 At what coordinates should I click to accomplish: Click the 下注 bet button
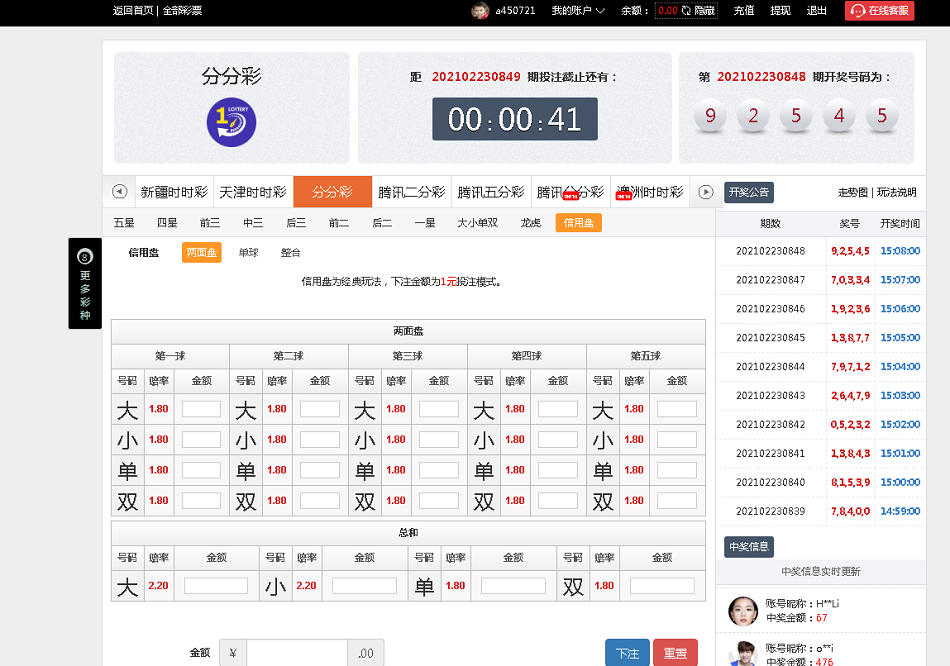[627, 653]
